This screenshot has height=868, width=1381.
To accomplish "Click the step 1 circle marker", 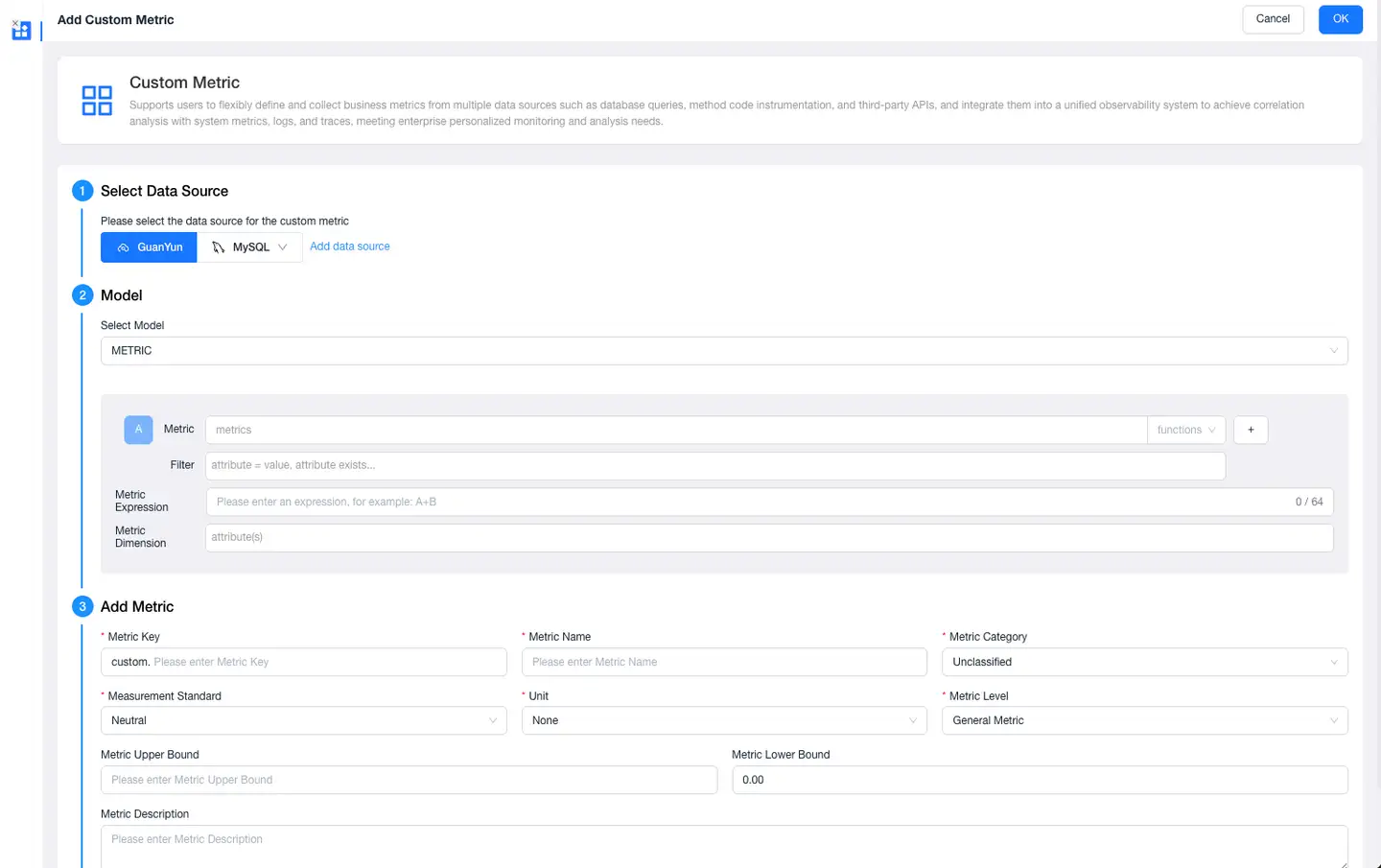I will pos(82,191).
